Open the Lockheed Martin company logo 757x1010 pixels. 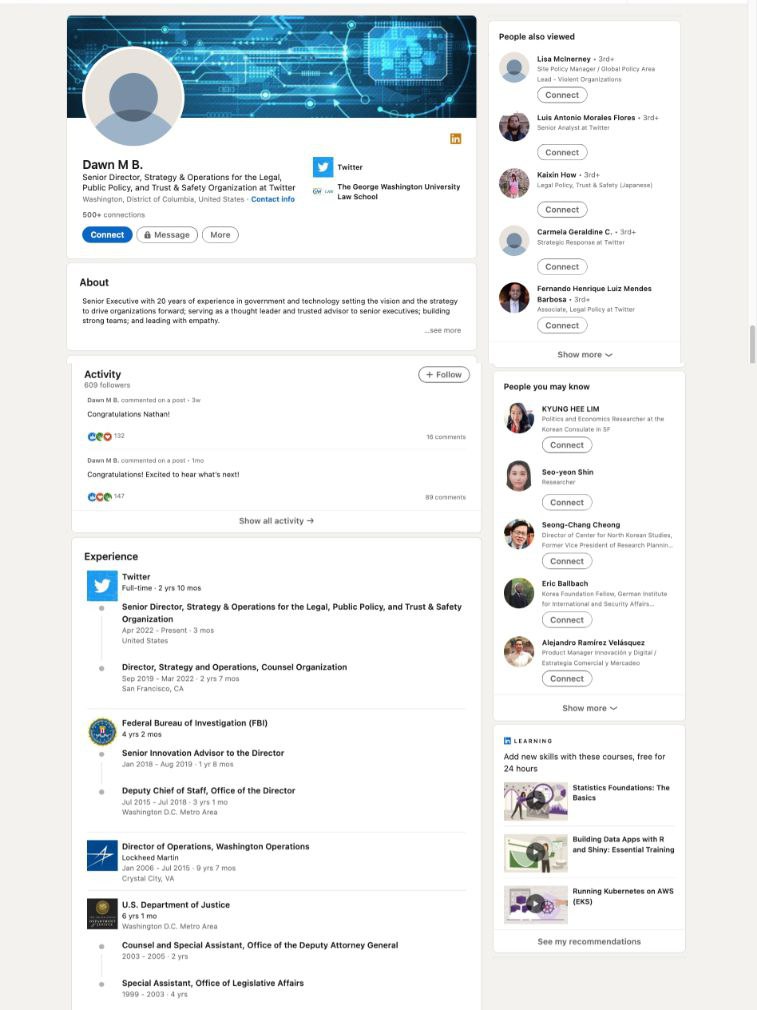coord(102,855)
